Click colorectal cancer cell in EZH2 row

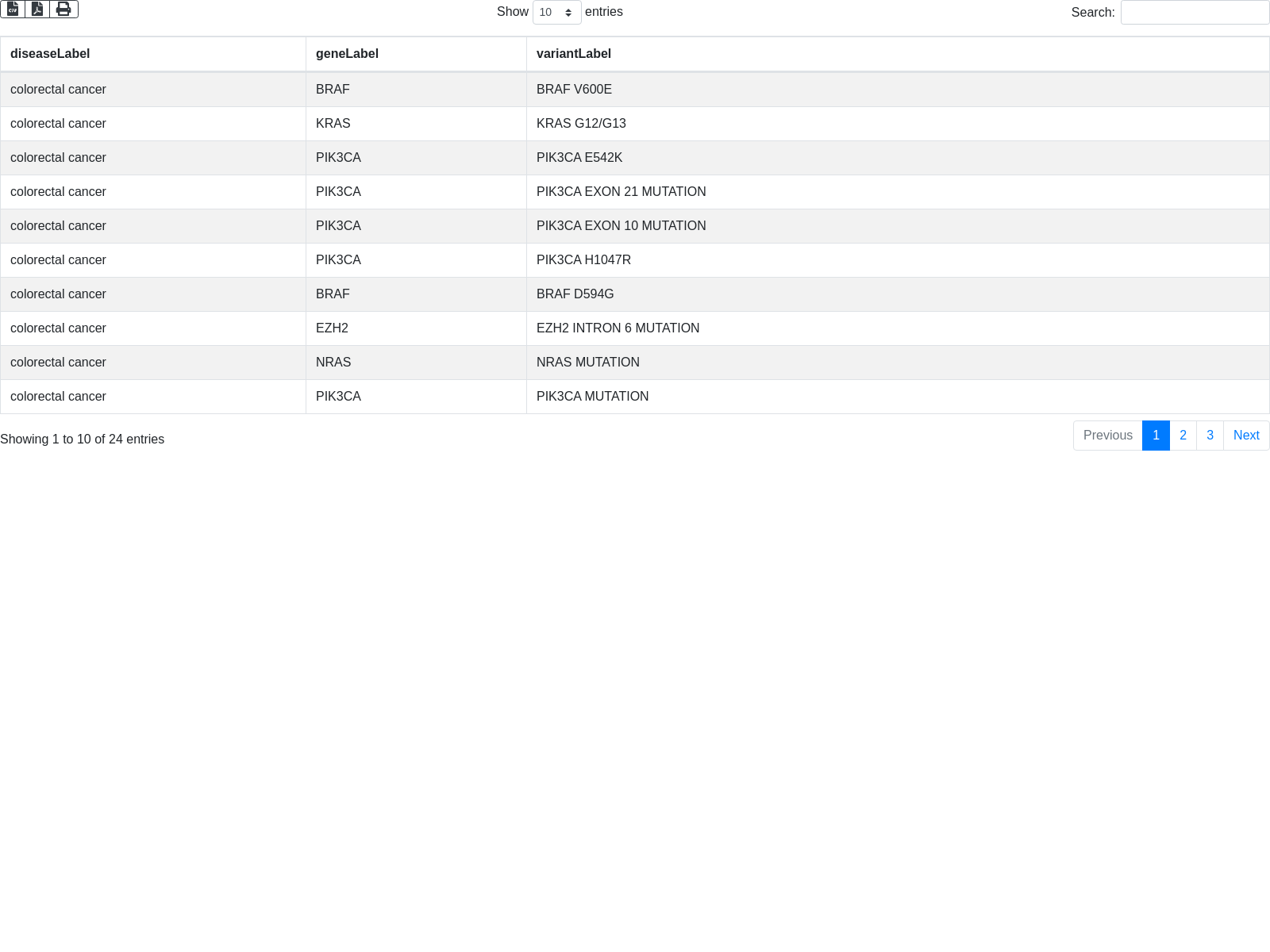pyautogui.click(x=153, y=328)
